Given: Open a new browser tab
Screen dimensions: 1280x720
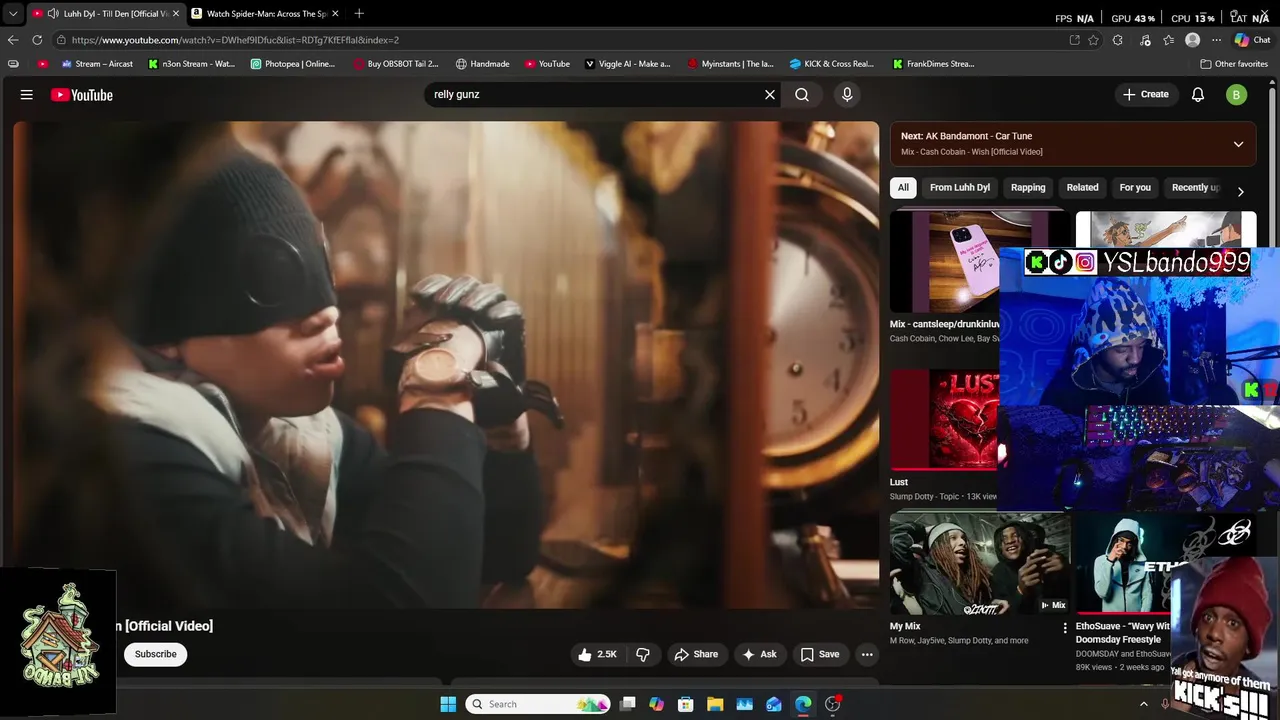Looking at the screenshot, I should (359, 13).
